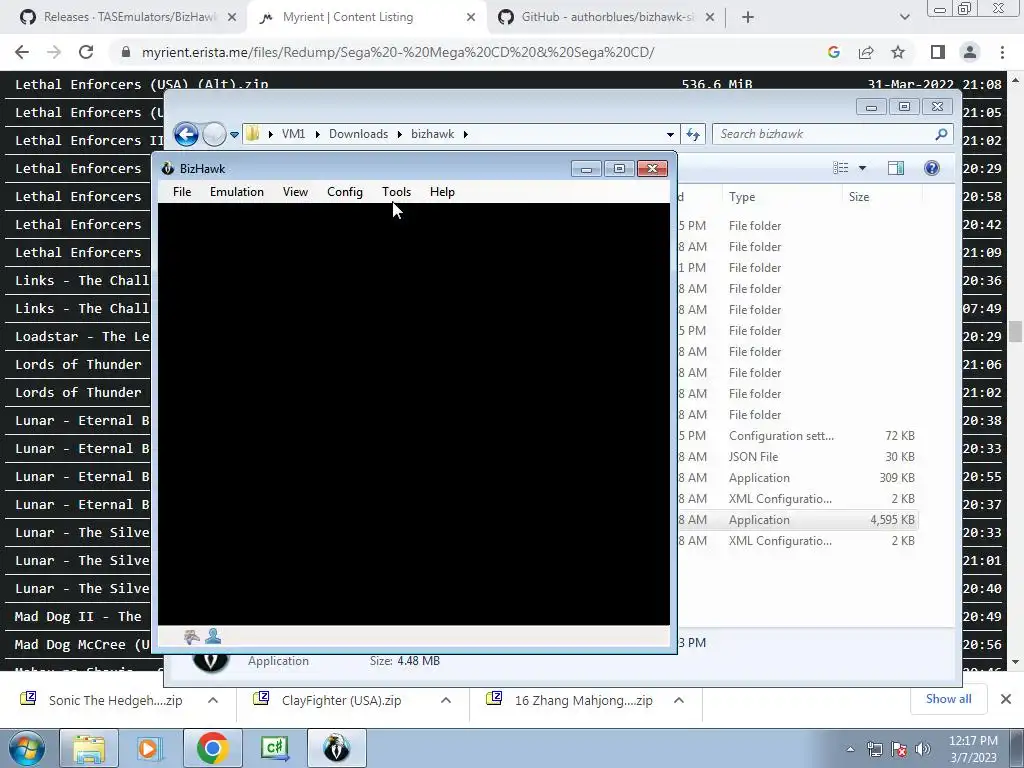Viewport: 1024px width, 768px height.
Task: Open the Windows Start menu
Action: click(26, 748)
